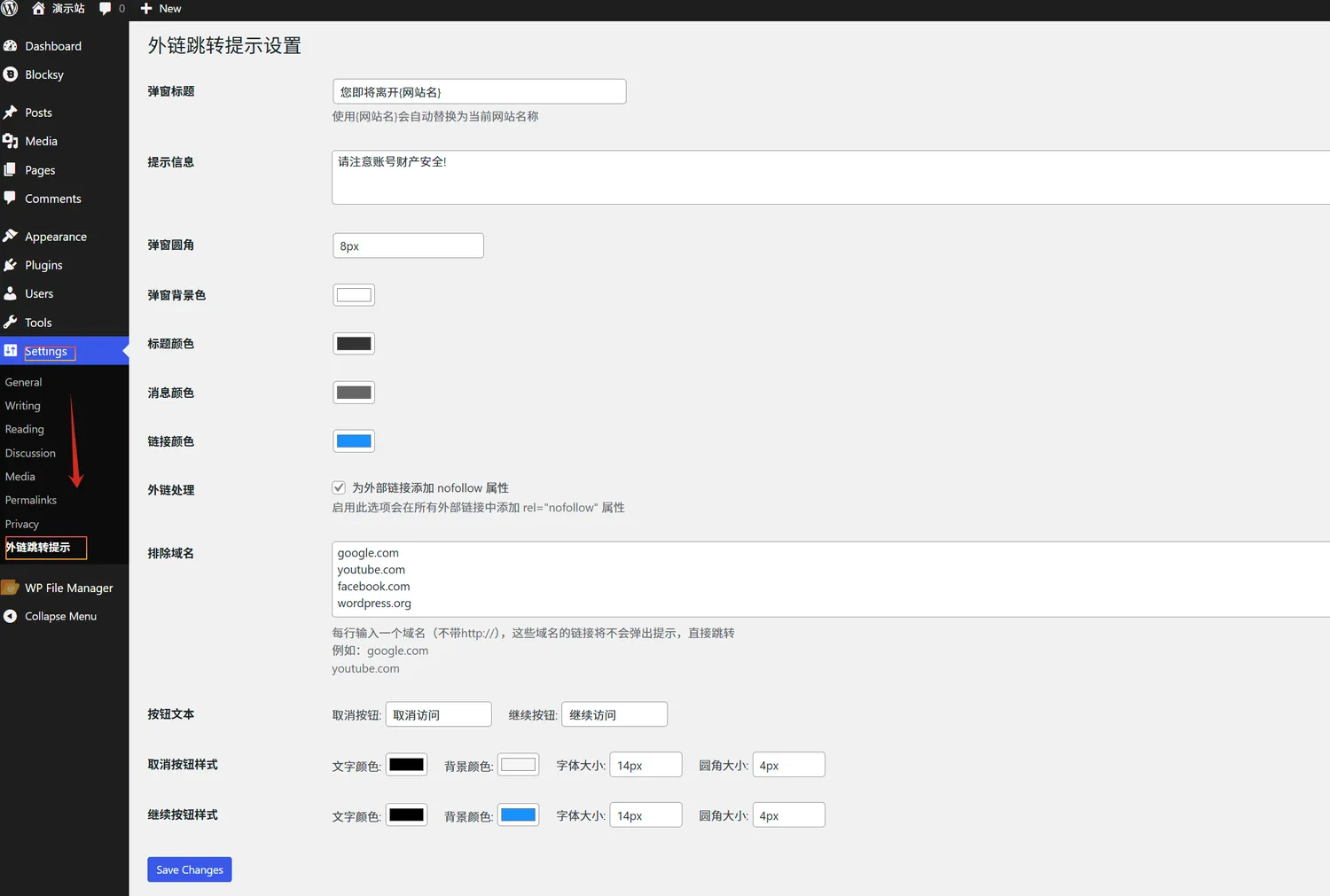Click the Collapse Menu label
1330x896 pixels.
click(61, 616)
